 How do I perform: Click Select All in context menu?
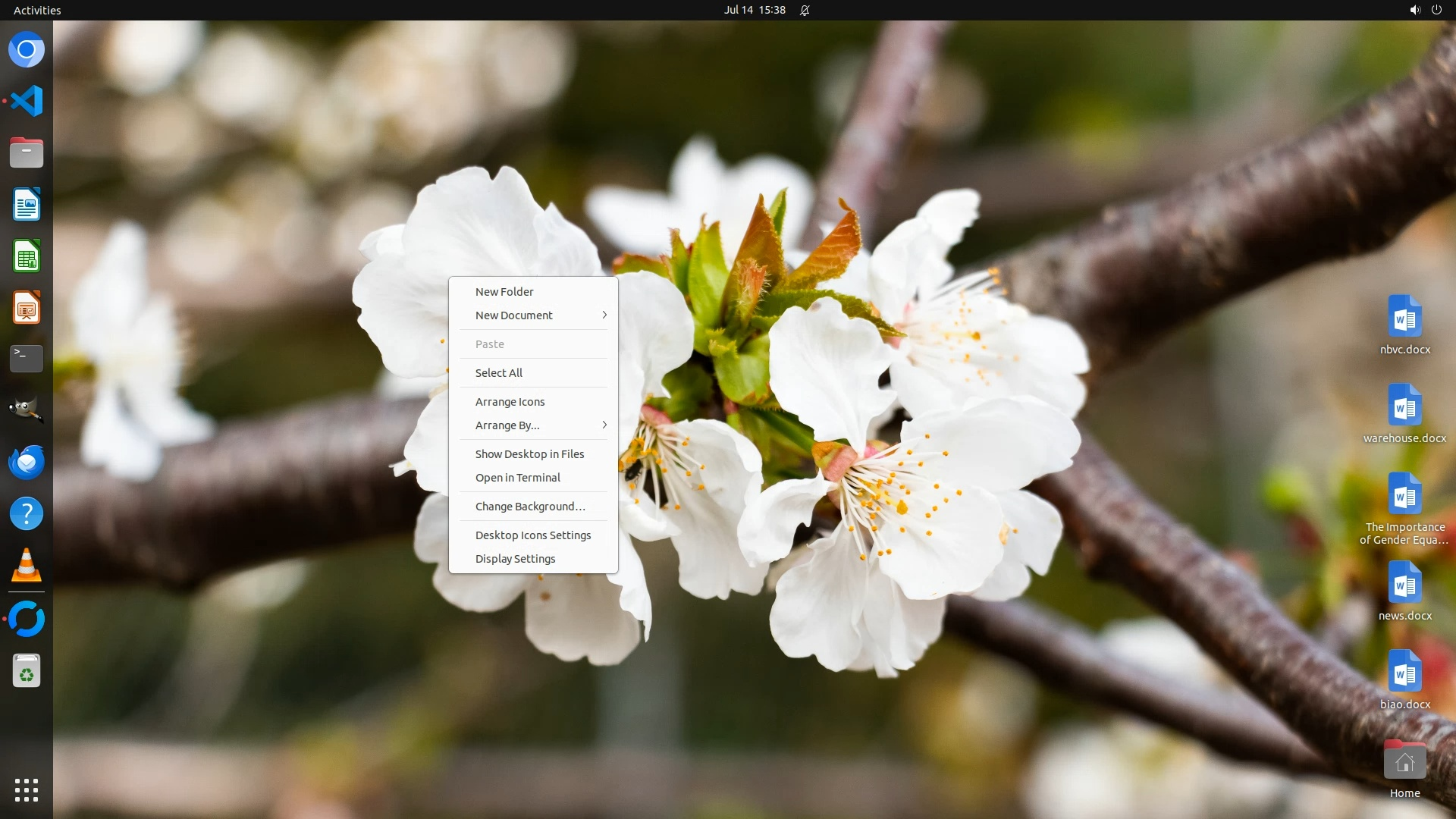(499, 373)
